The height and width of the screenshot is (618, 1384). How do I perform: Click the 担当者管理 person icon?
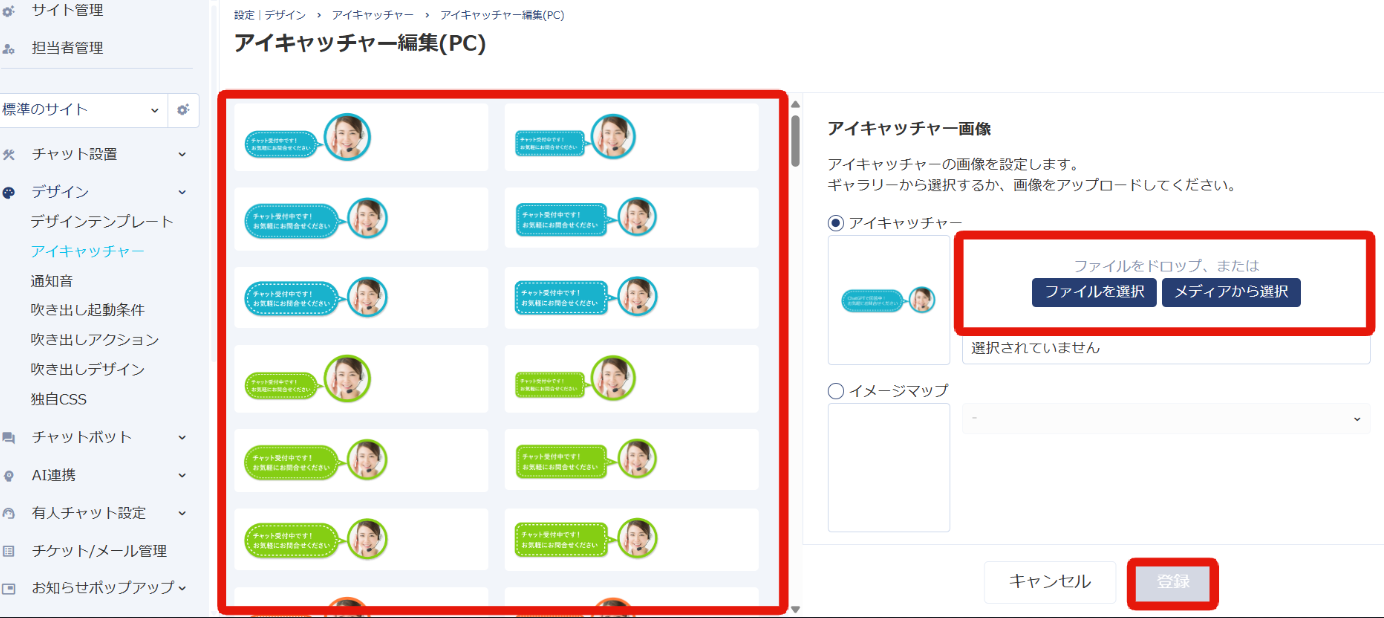9,48
